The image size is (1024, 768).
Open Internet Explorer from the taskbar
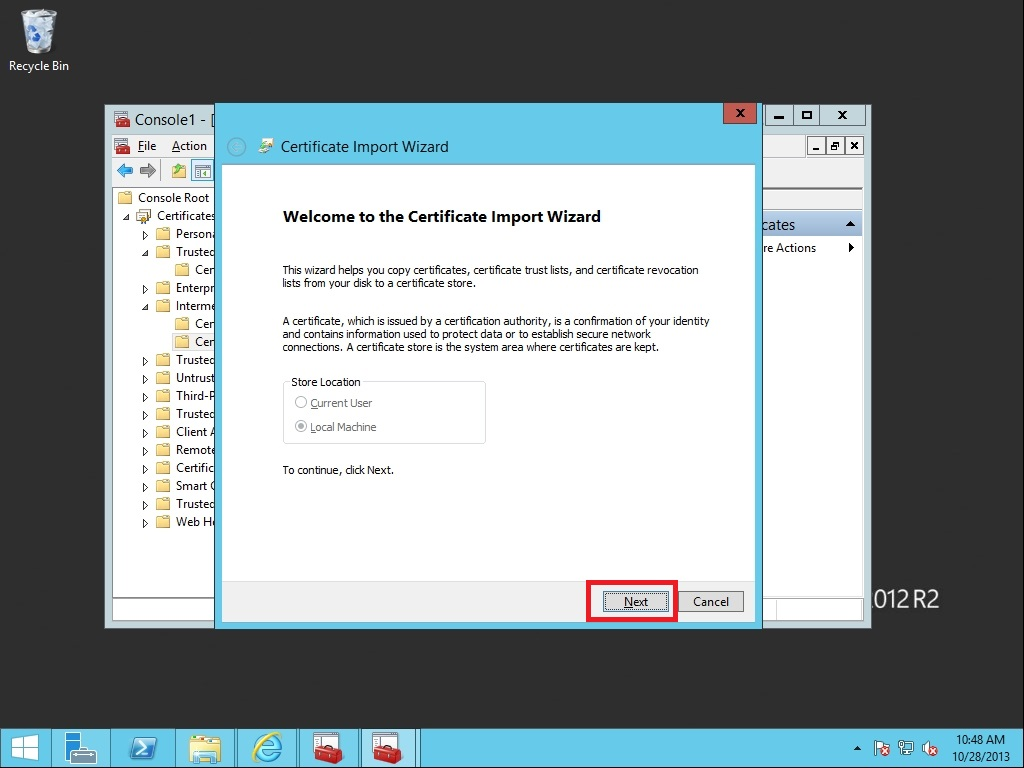click(267, 747)
